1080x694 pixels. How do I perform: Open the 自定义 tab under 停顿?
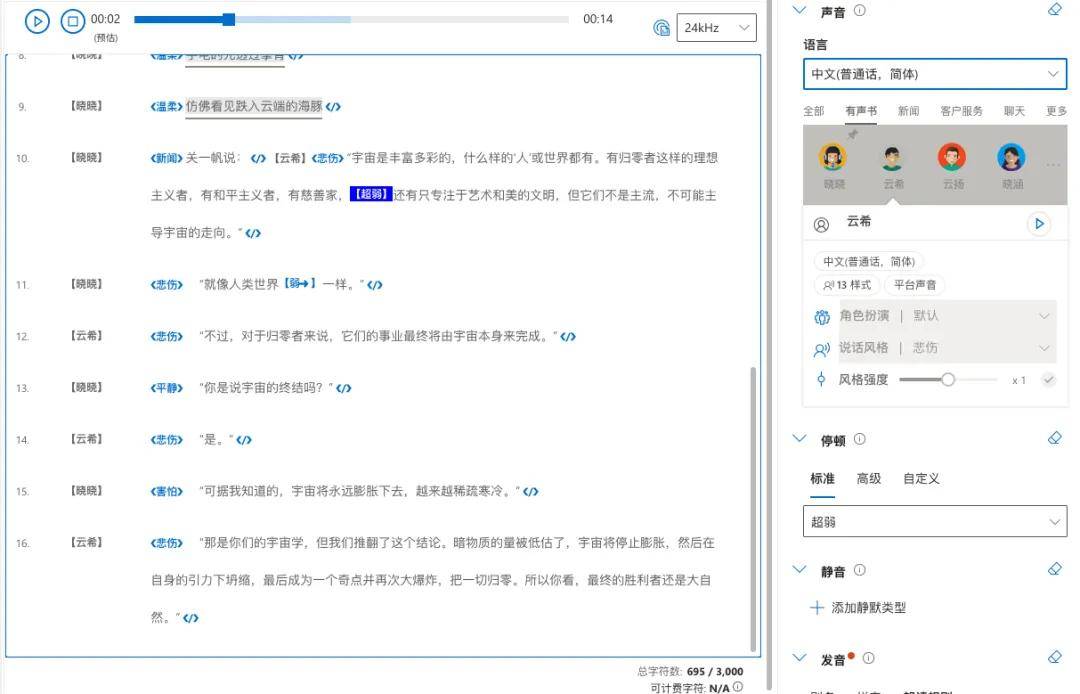[x=921, y=478]
